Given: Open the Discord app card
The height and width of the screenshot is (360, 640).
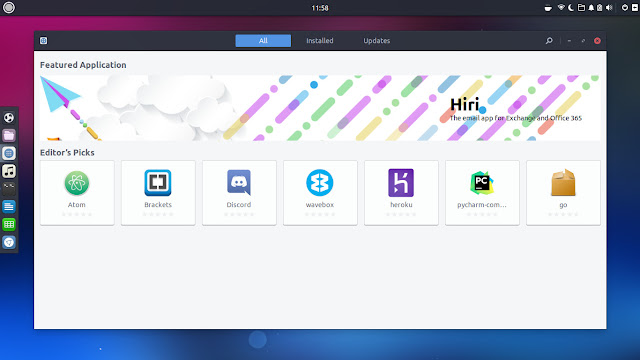Looking at the screenshot, I should 239,193.
